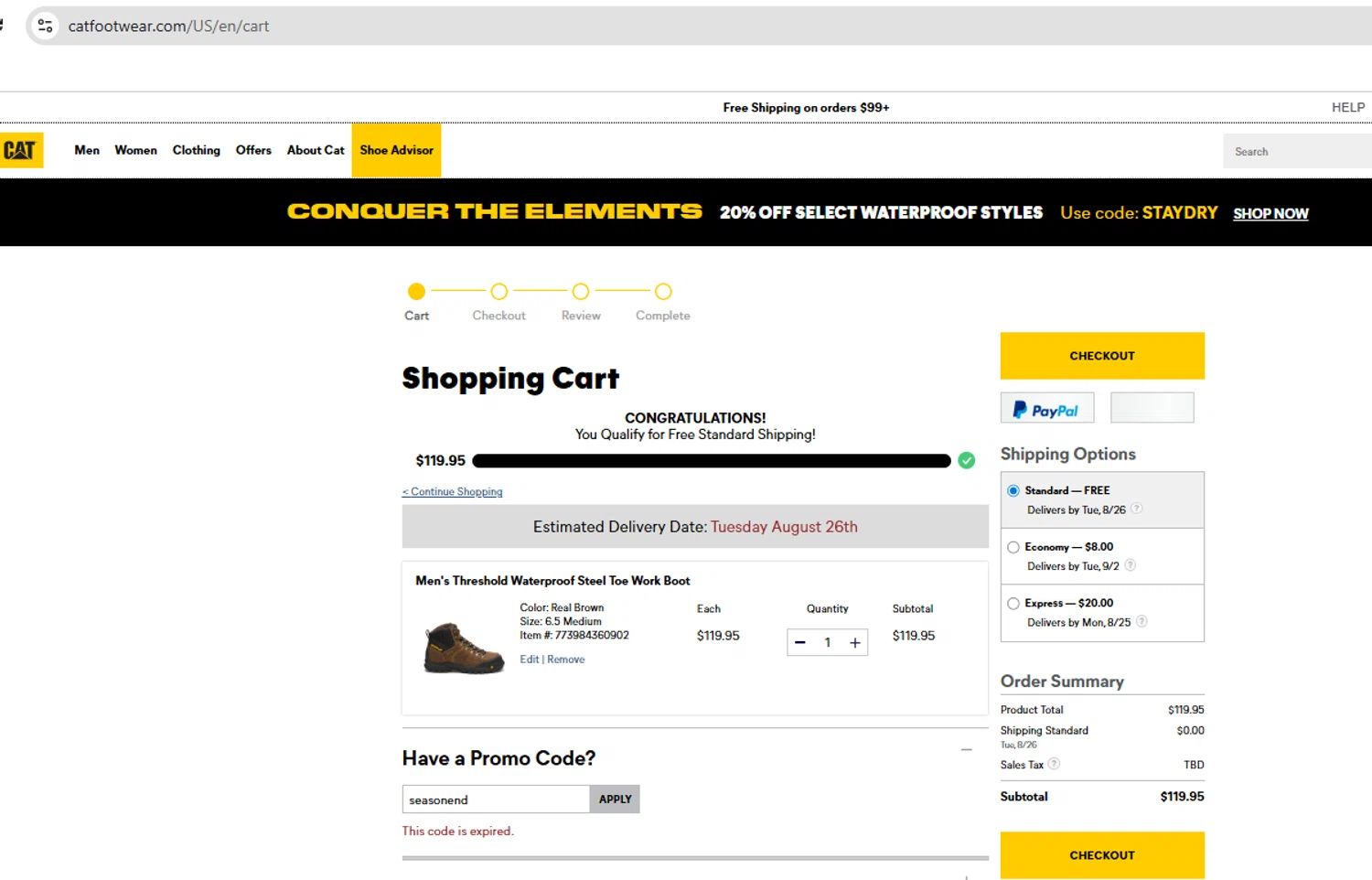Viewport: 1372px width, 880px height.
Task: Click Edit for the Threshold boot
Action: [530, 659]
